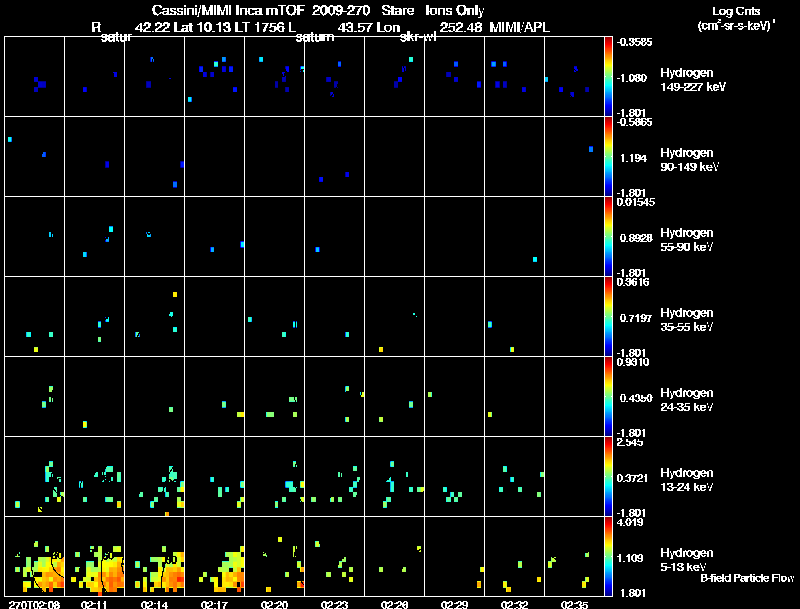800x609 pixels.
Task: Open the 35-55 keV image panel at 02:14
Action: click(x=155, y=316)
